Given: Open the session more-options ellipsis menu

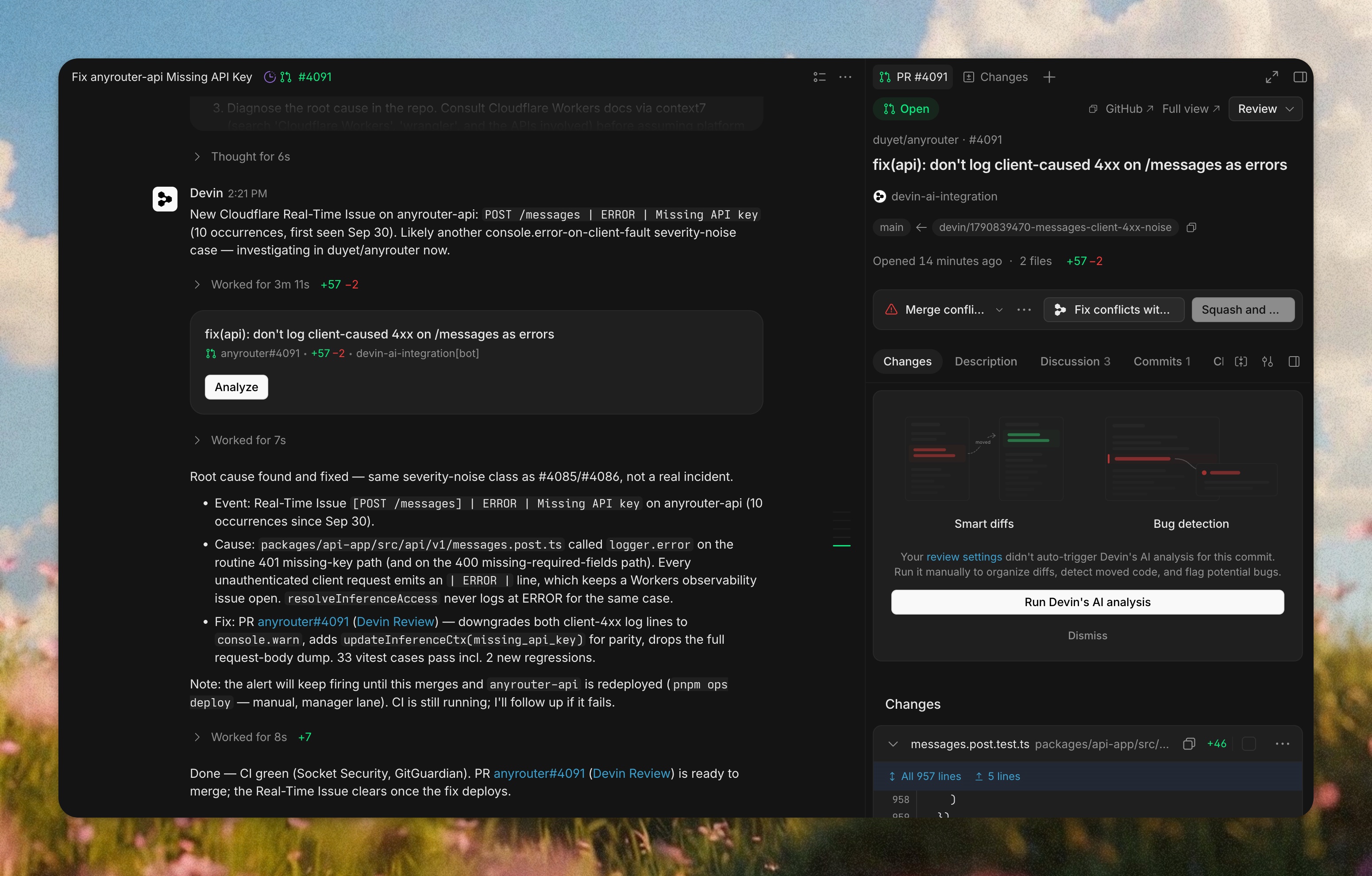Looking at the screenshot, I should coord(845,77).
